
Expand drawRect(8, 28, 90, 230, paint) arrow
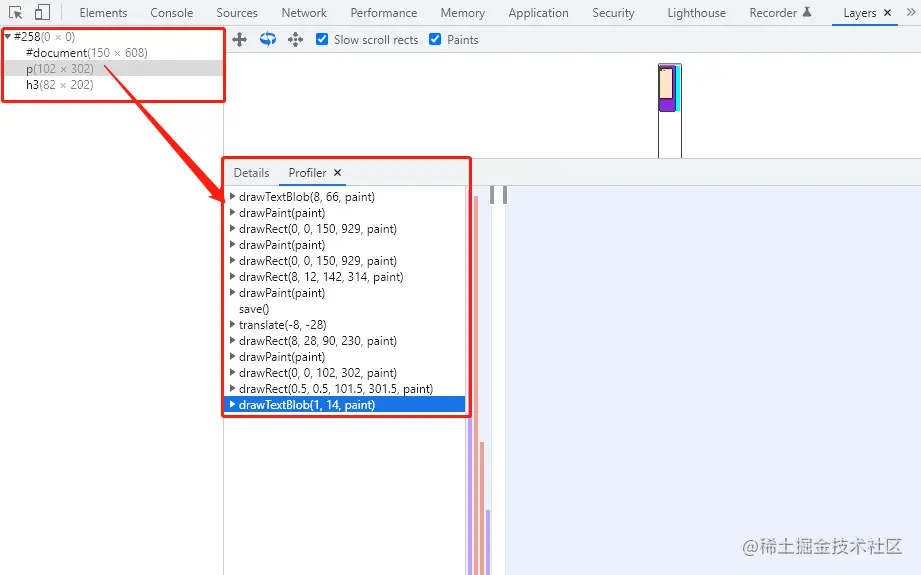[x=233, y=341]
